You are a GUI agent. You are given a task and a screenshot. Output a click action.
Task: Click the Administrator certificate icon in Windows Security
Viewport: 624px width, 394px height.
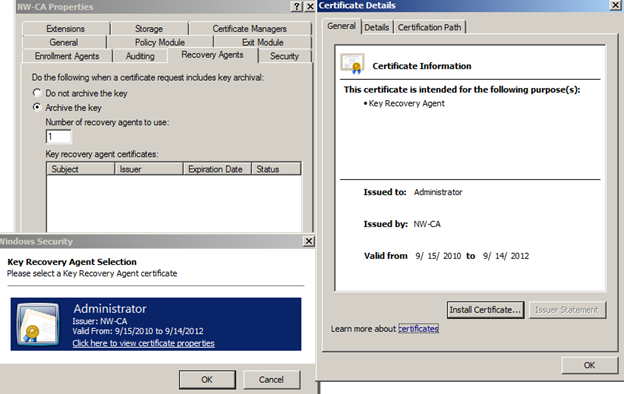[x=38, y=324]
